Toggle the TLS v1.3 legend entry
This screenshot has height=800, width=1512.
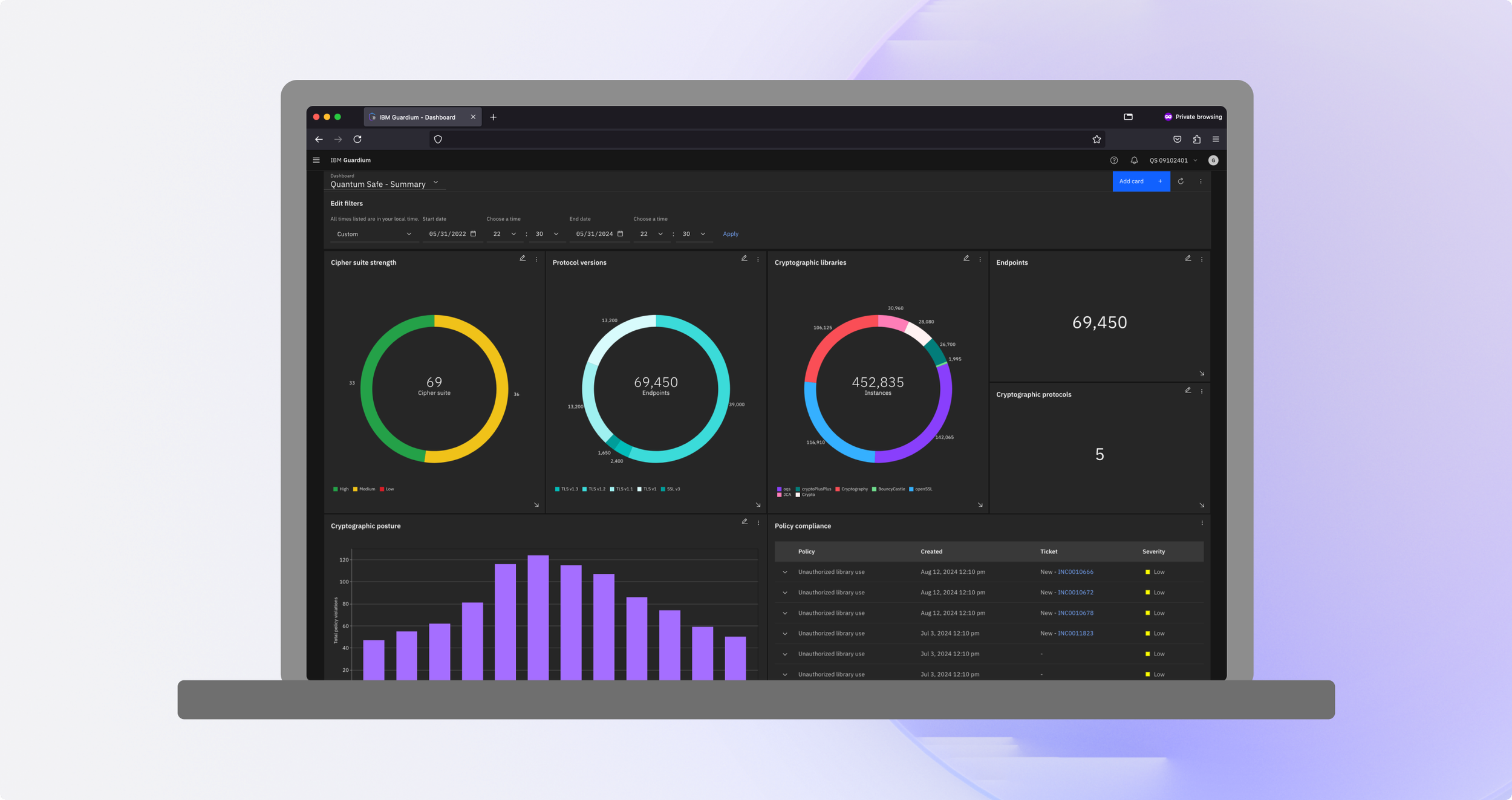(x=566, y=489)
